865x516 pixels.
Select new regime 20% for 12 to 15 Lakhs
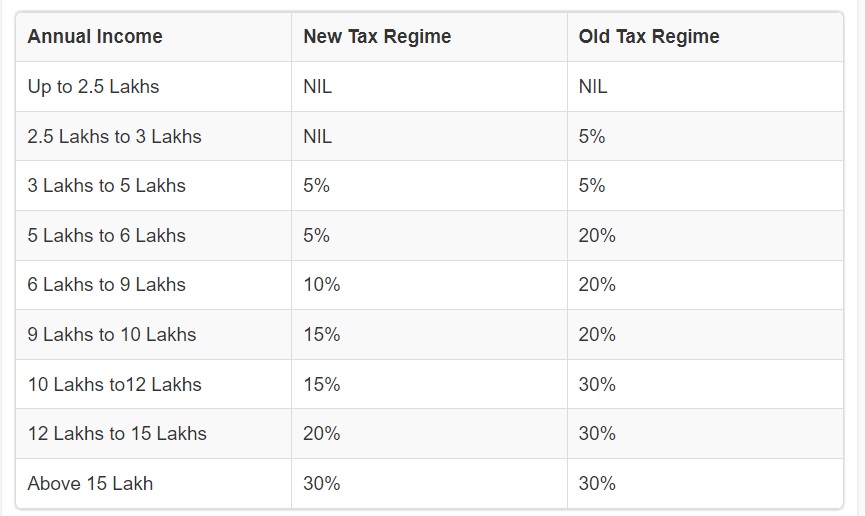322,434
